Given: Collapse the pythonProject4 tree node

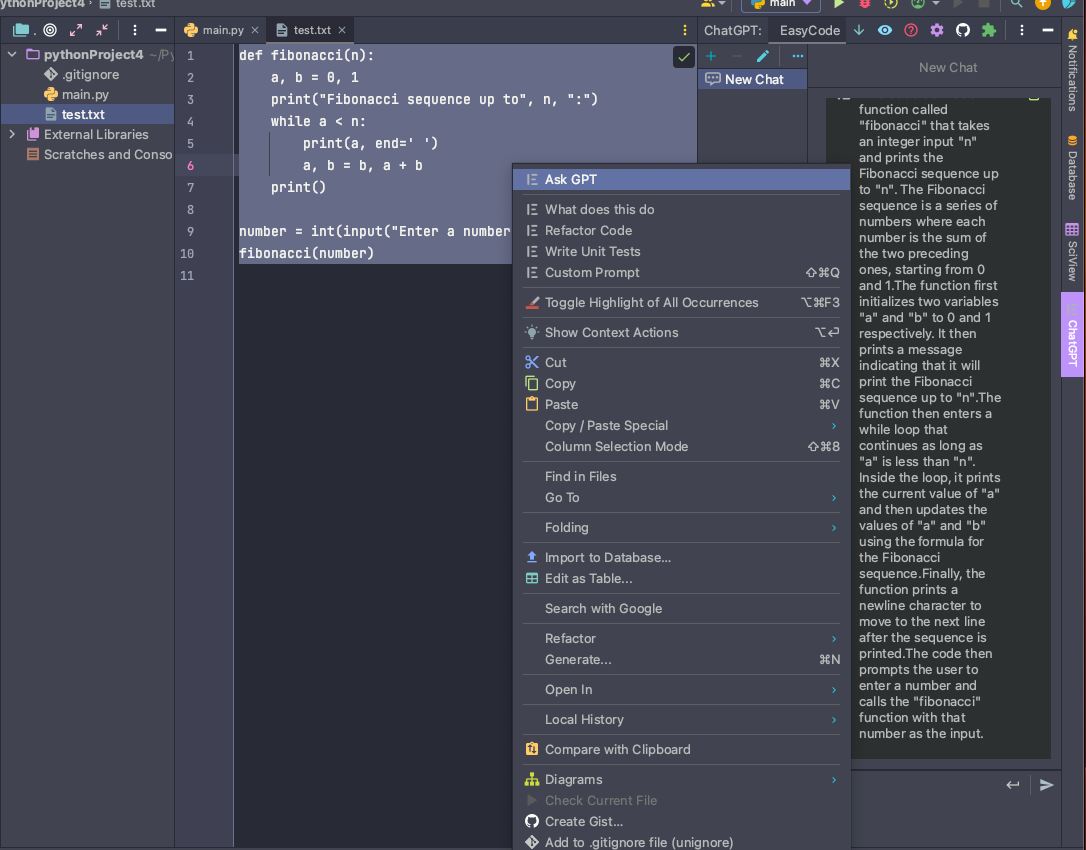Looking at the screenshot, I should pos(10,54).
